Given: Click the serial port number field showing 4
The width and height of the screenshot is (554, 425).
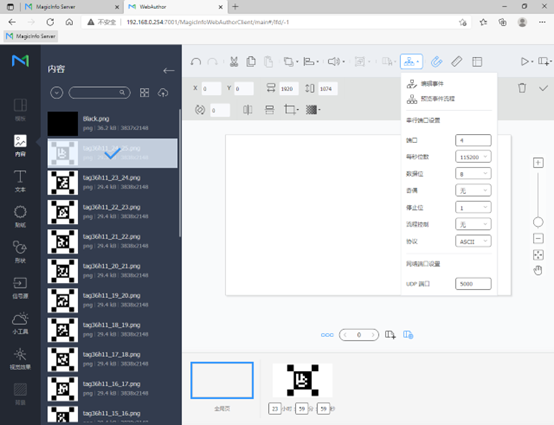Looking at the screenshot, I should tap(473, 140).
